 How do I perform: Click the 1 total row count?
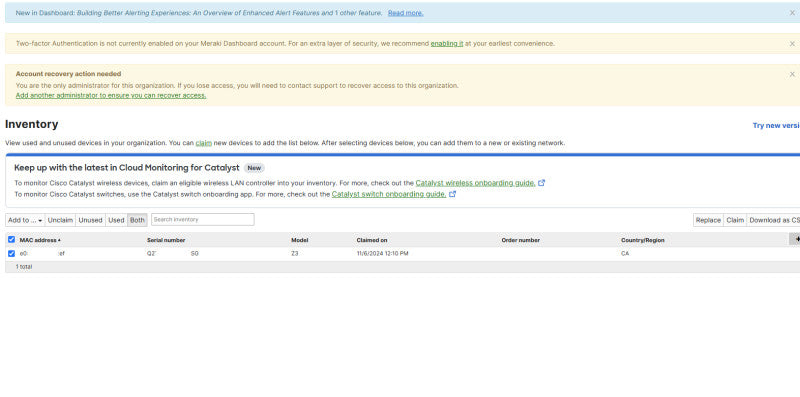click(24, 267)
